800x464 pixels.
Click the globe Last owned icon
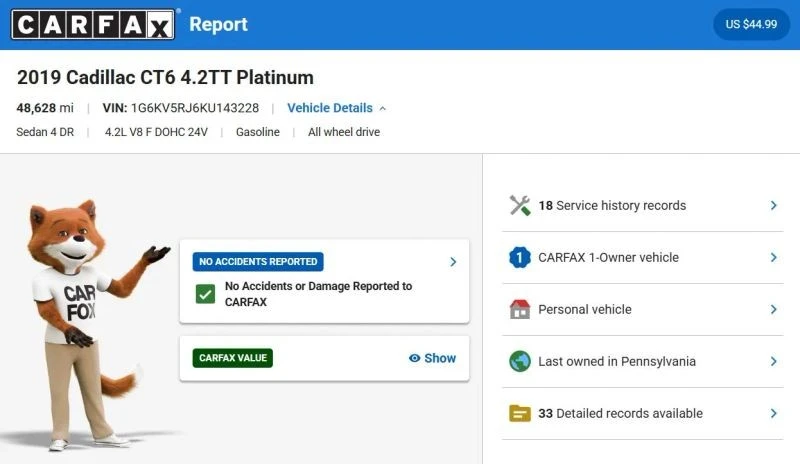(520, 361)
